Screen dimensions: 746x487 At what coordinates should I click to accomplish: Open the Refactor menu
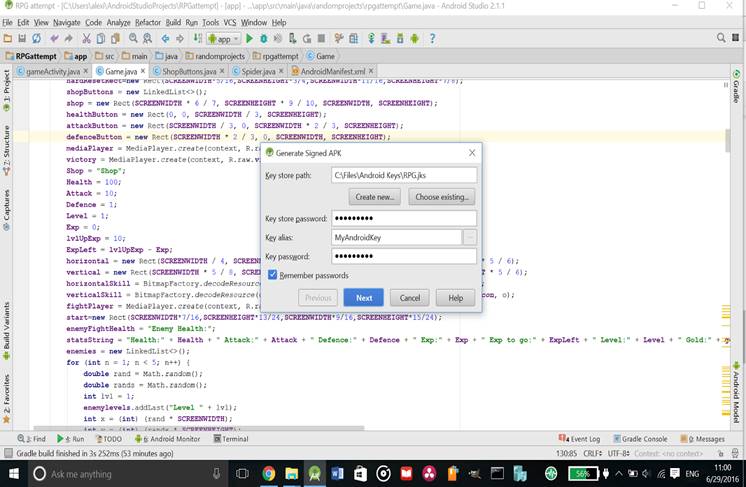click(x=148, y=22)
